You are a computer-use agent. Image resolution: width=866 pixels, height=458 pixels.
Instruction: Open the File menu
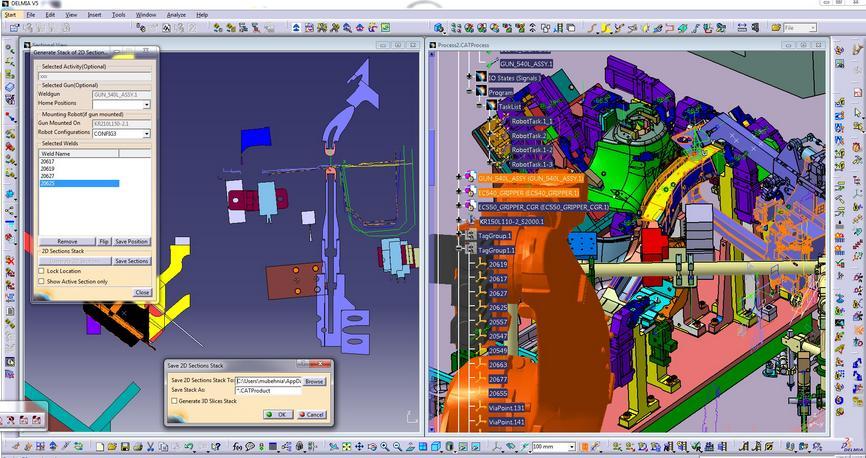pyautogui.click(x=31, y=15)
